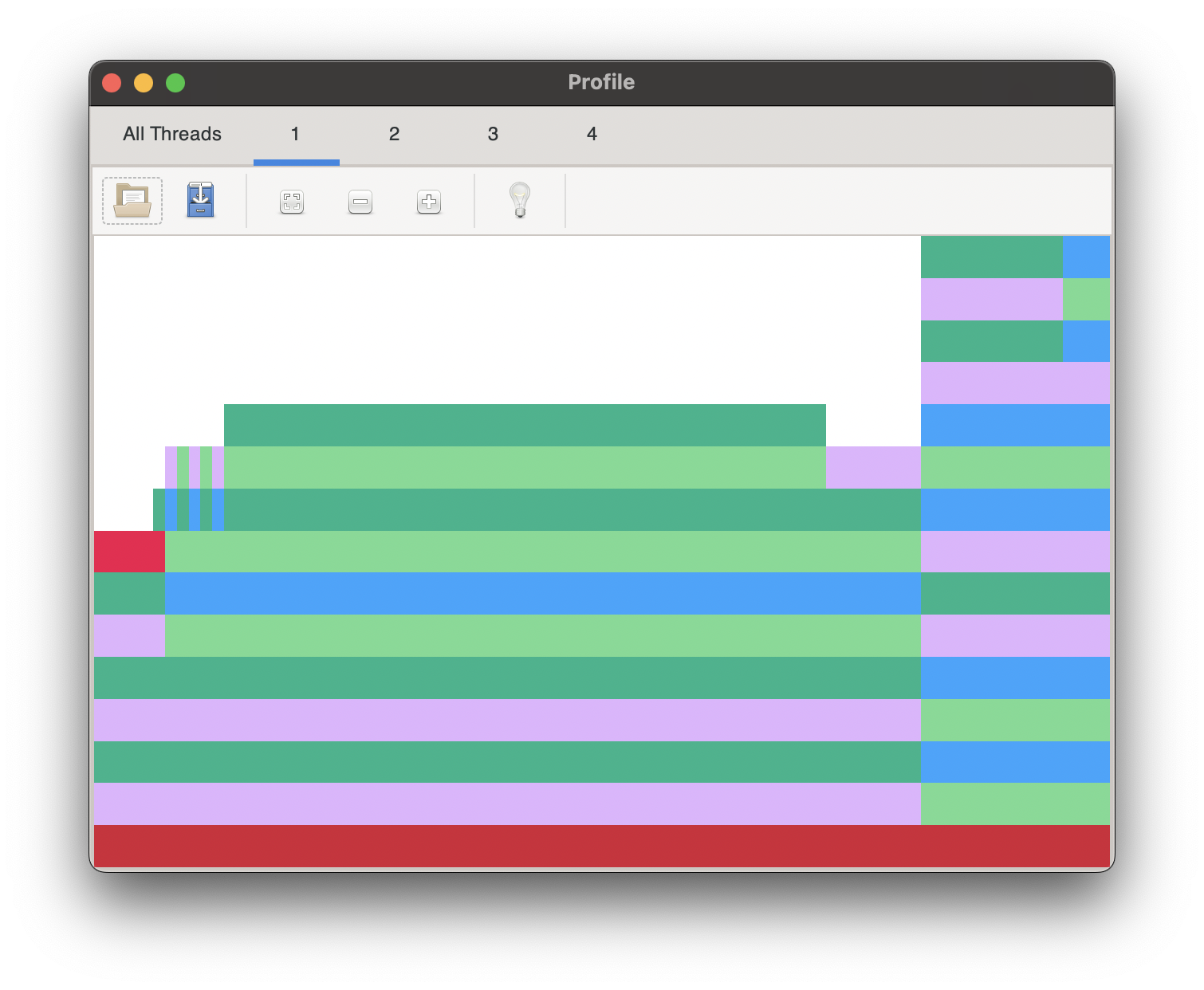Click the small light green block in right stack's second row
The width and height of the screenshot is (1204, 990).
[1086, 299]
